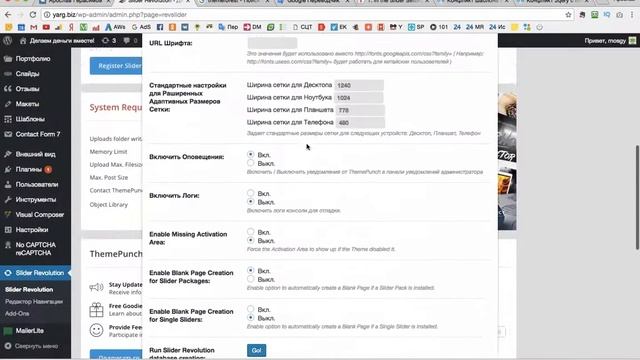Click the URL Шрифта input field
Image resolution: width=640 pixels, height=360 pixels.
click(x=272, y=43)
